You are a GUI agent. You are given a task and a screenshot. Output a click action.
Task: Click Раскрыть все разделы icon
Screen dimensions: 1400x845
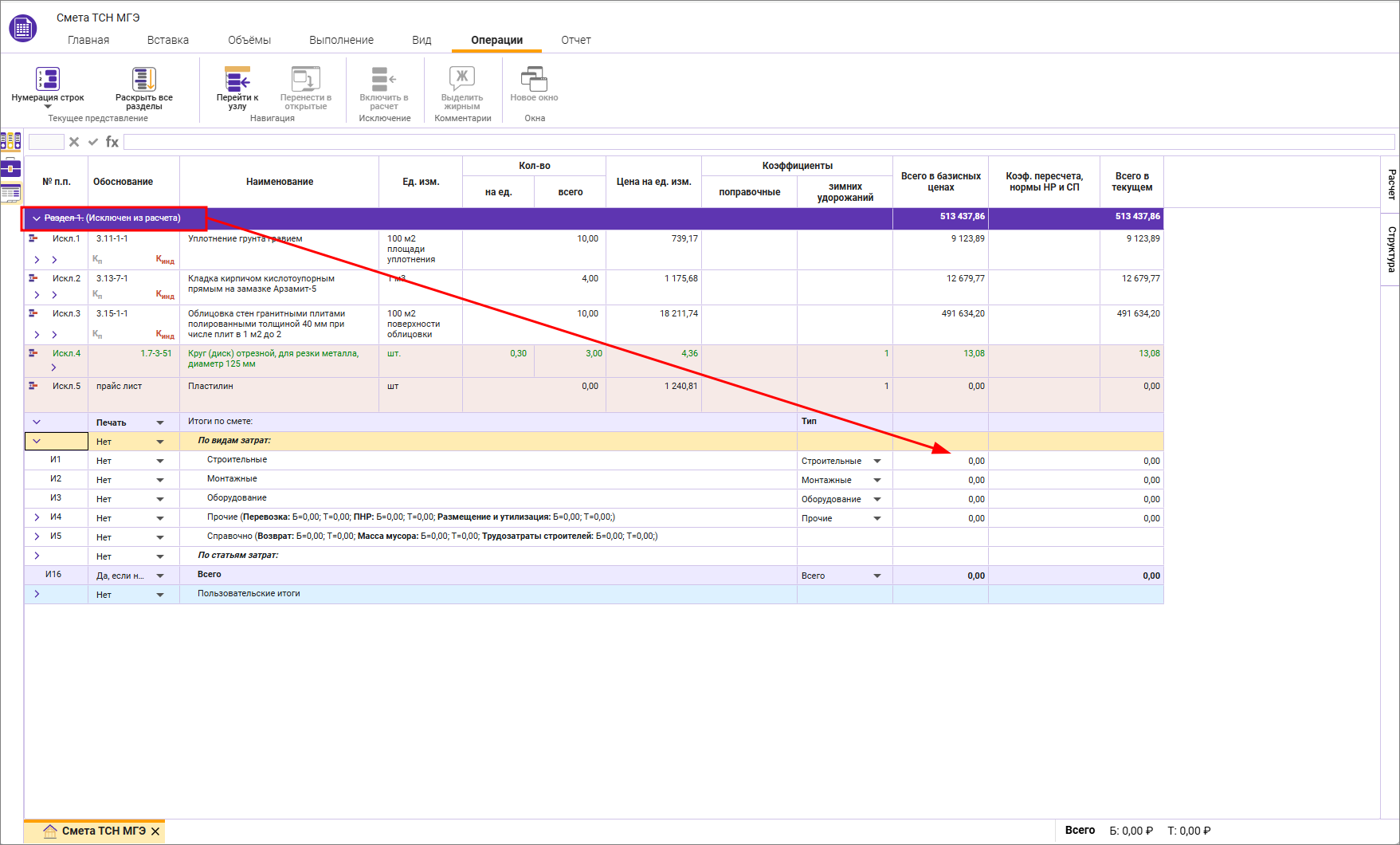(143, 80)
